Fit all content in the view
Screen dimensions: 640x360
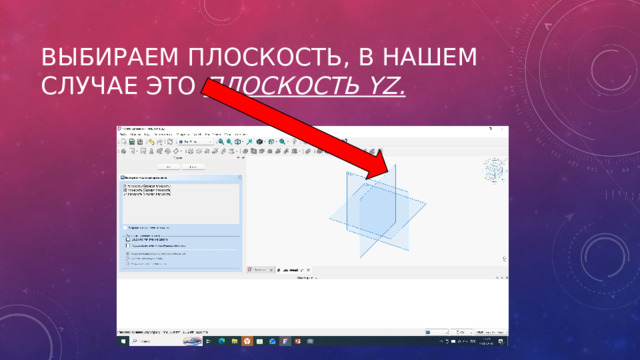[x=221, y=142]
